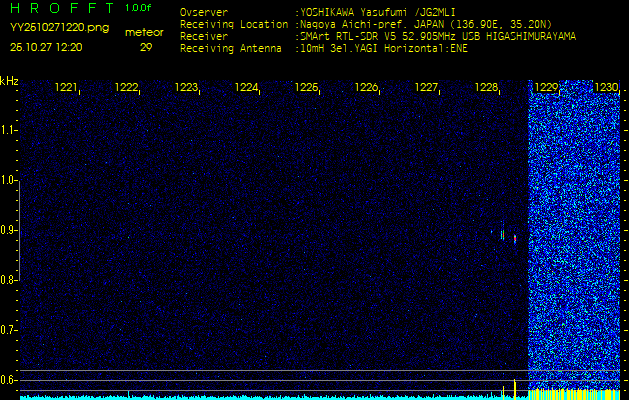The height and width of the screenshot is (400, 629).
Task: Click the bright meteor echo near 0.9 kHz
Action: click(515, 239)
